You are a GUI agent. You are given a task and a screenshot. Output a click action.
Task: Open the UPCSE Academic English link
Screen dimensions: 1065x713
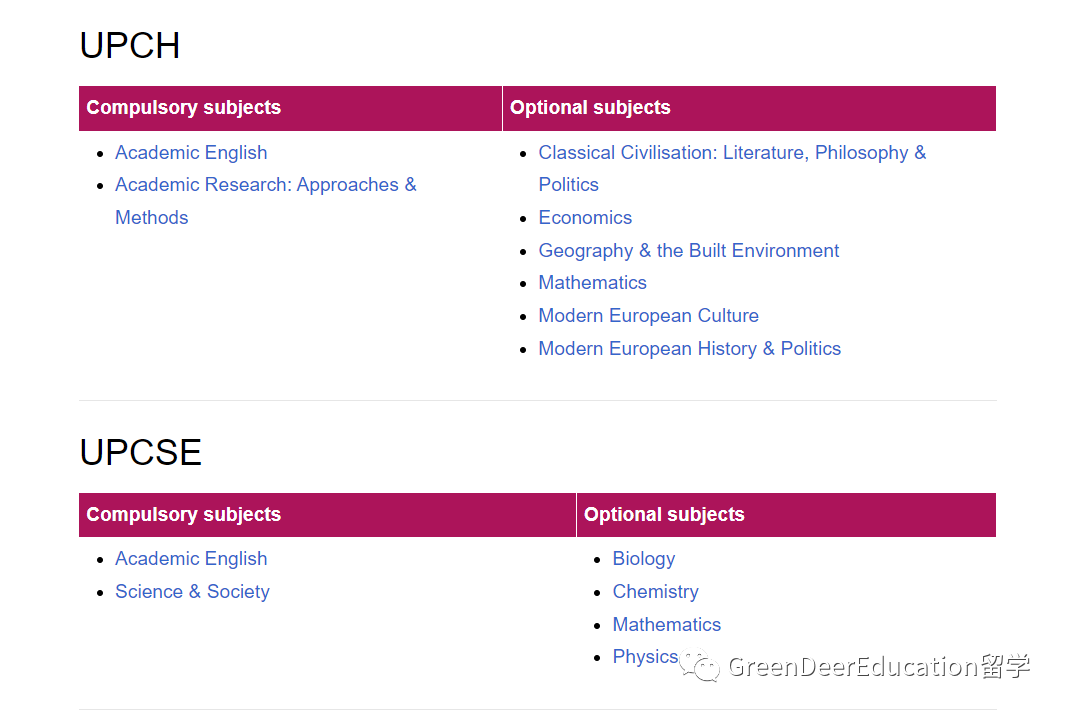coord(191,559)
